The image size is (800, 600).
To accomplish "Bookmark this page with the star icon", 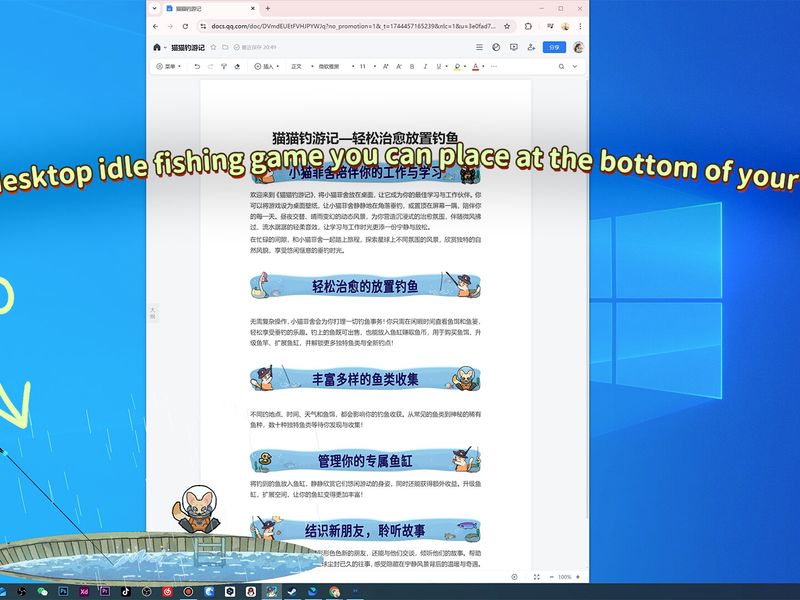I will tap(507, 26).
